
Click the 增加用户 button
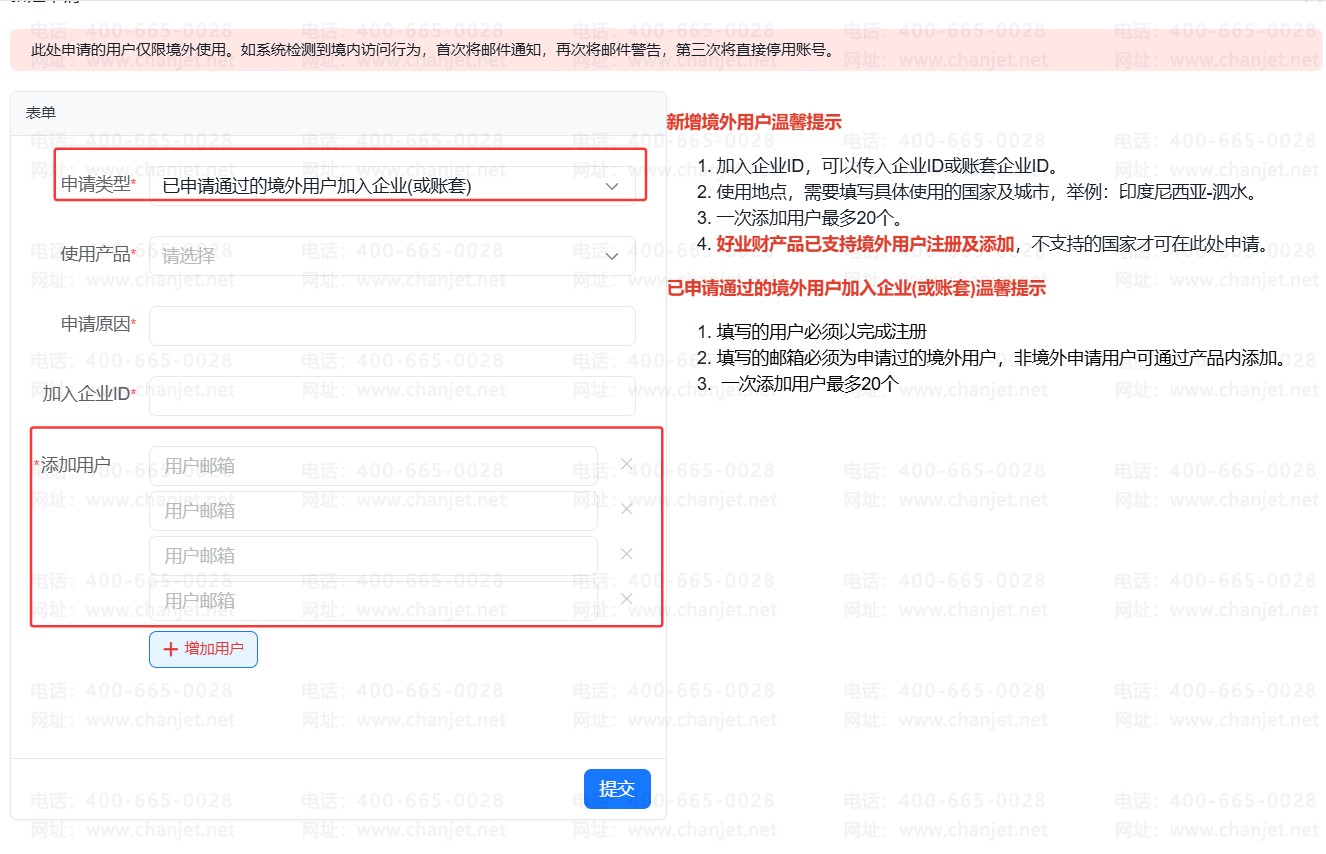204,648
